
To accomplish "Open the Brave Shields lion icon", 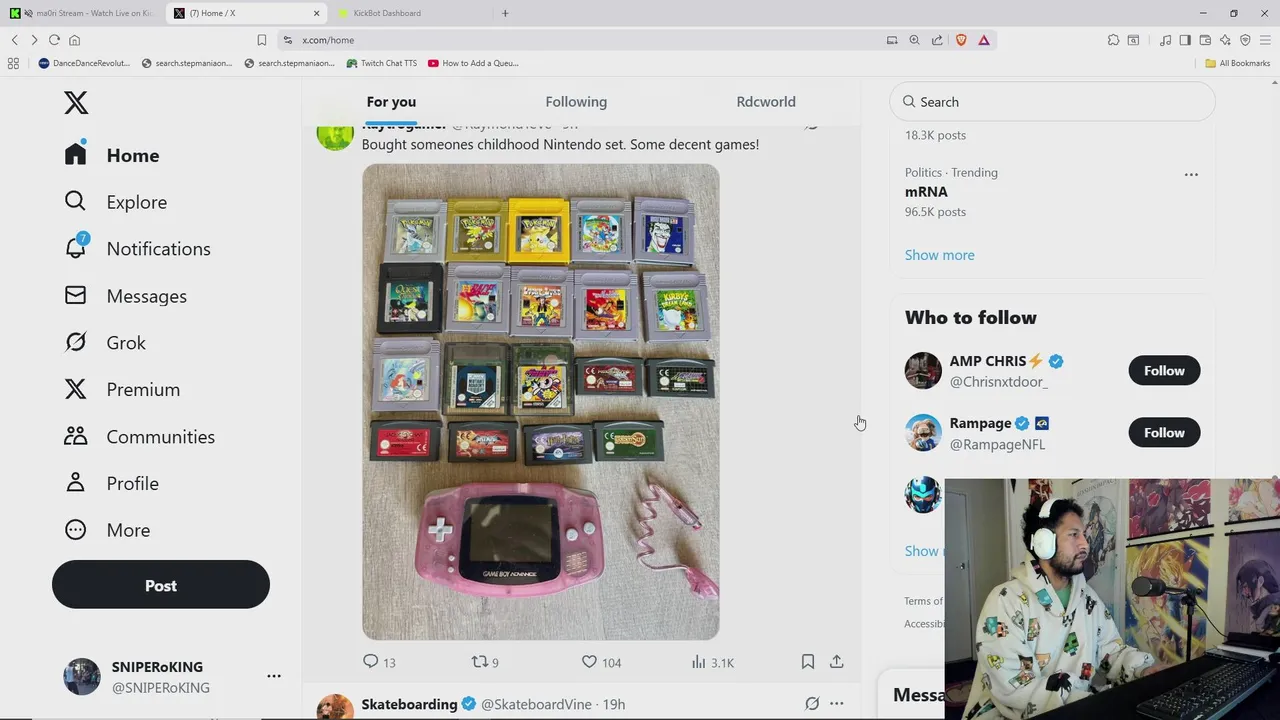I will click(x=961, y=40).
